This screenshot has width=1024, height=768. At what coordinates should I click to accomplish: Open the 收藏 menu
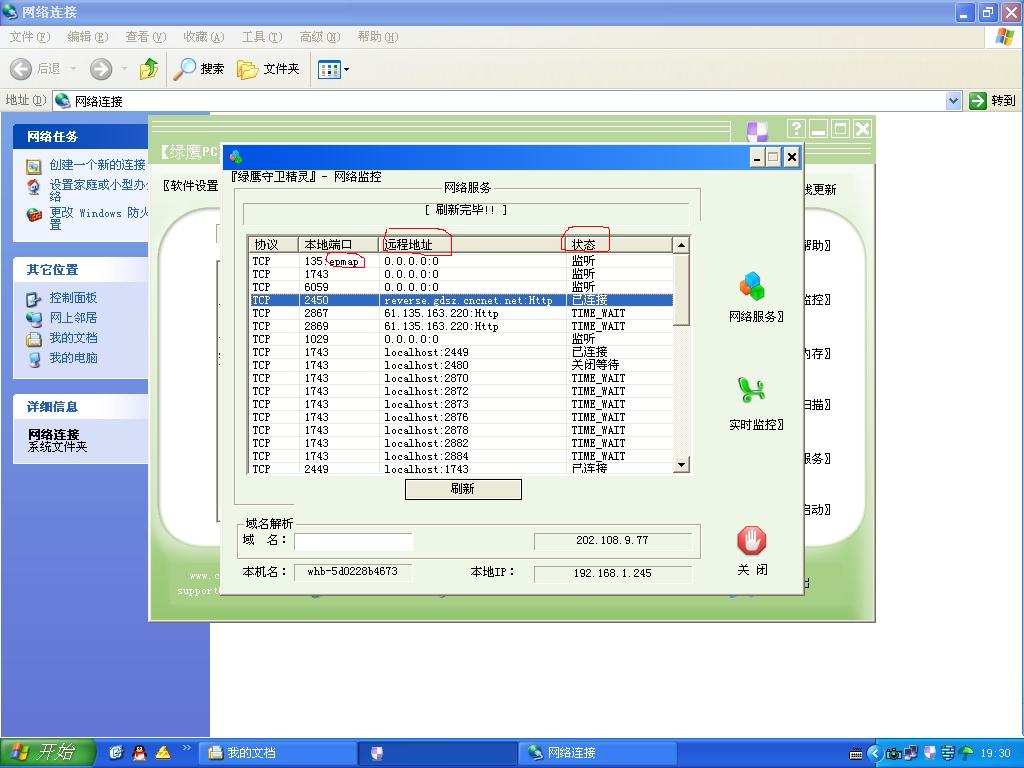coord(204,37)
